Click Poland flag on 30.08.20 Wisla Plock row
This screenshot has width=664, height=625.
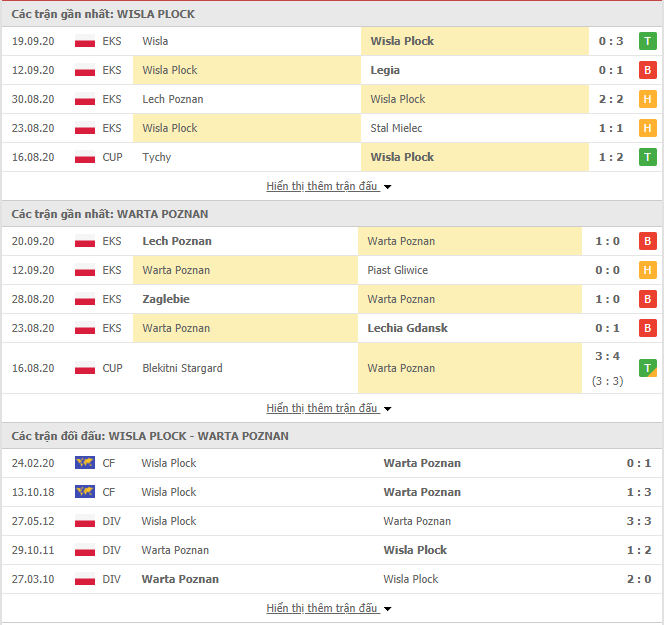(85, 100)
